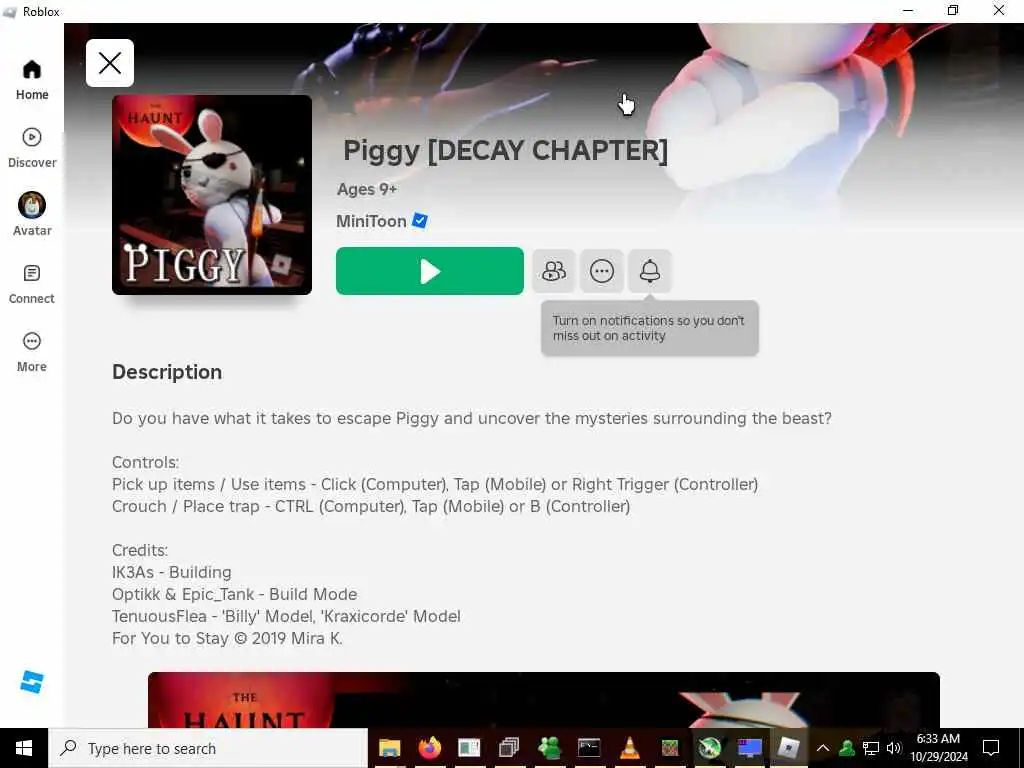Screen dimensions: 1024x768
Task: Show hidden system tray icons
Action: (823, 748)
